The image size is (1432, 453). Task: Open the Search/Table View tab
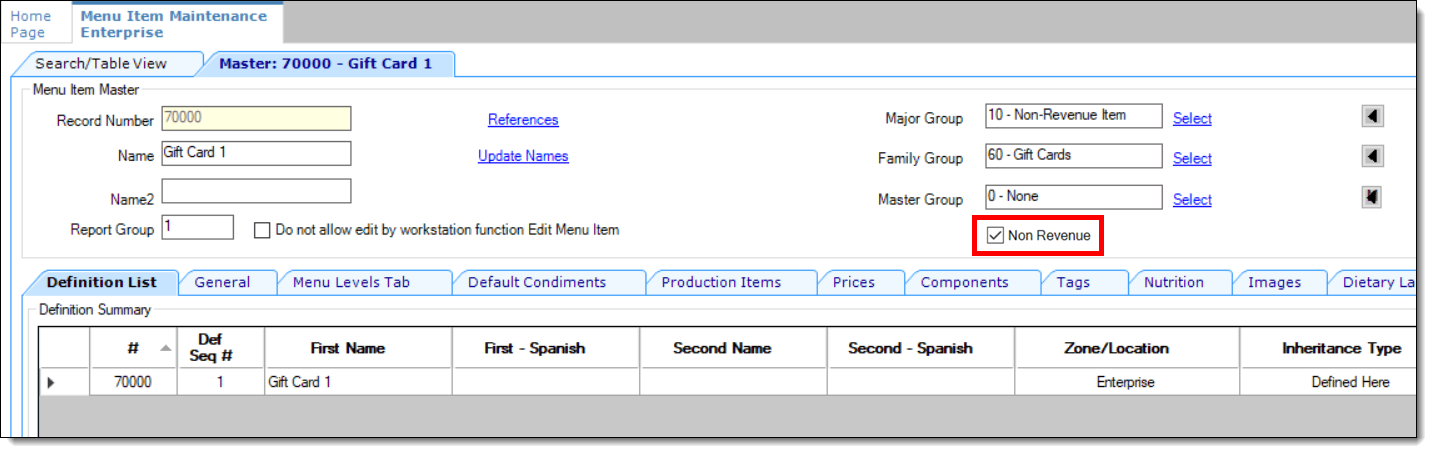(101, 63)
